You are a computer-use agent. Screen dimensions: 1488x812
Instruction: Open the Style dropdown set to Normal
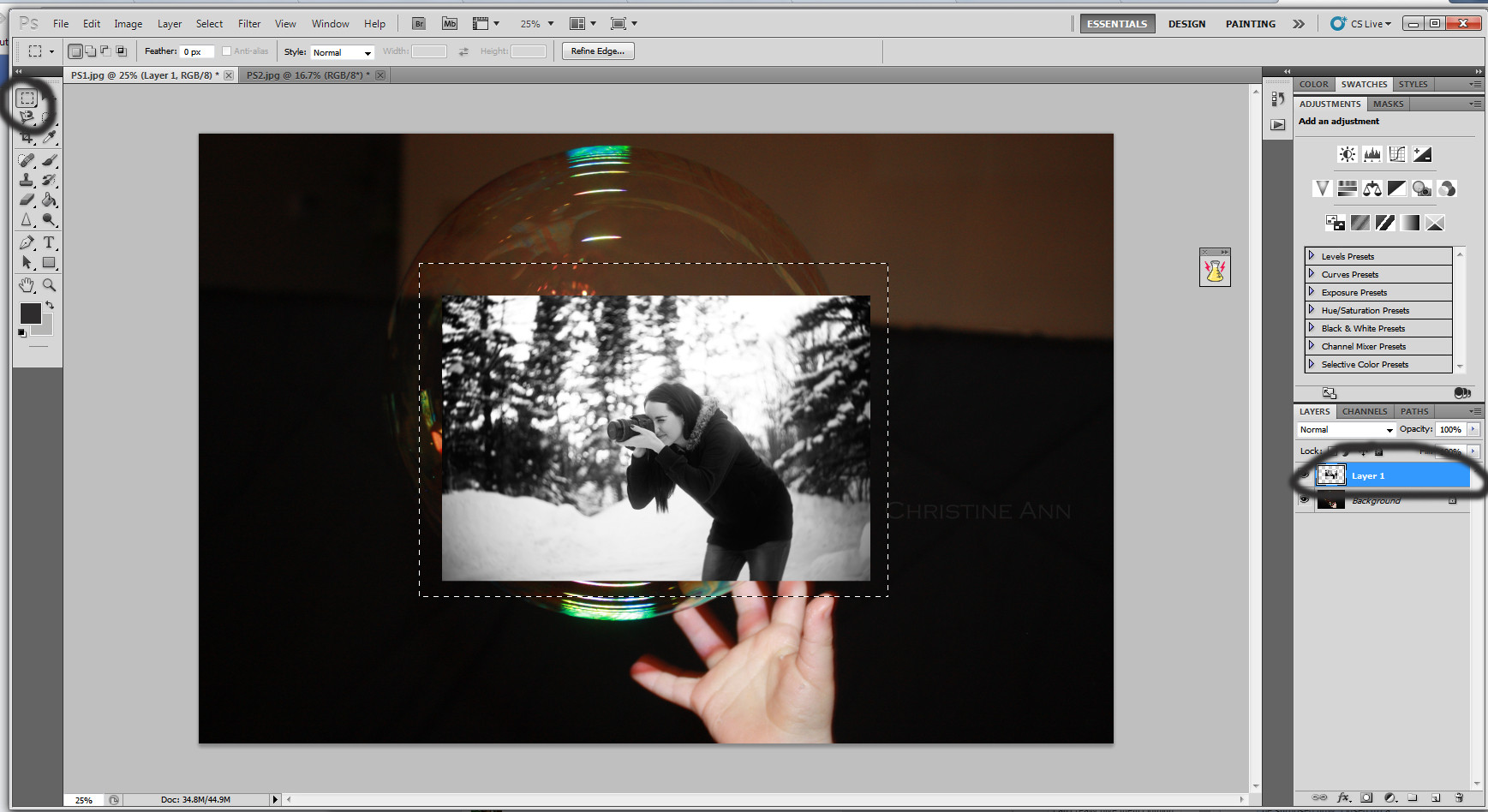coord(342,52)
